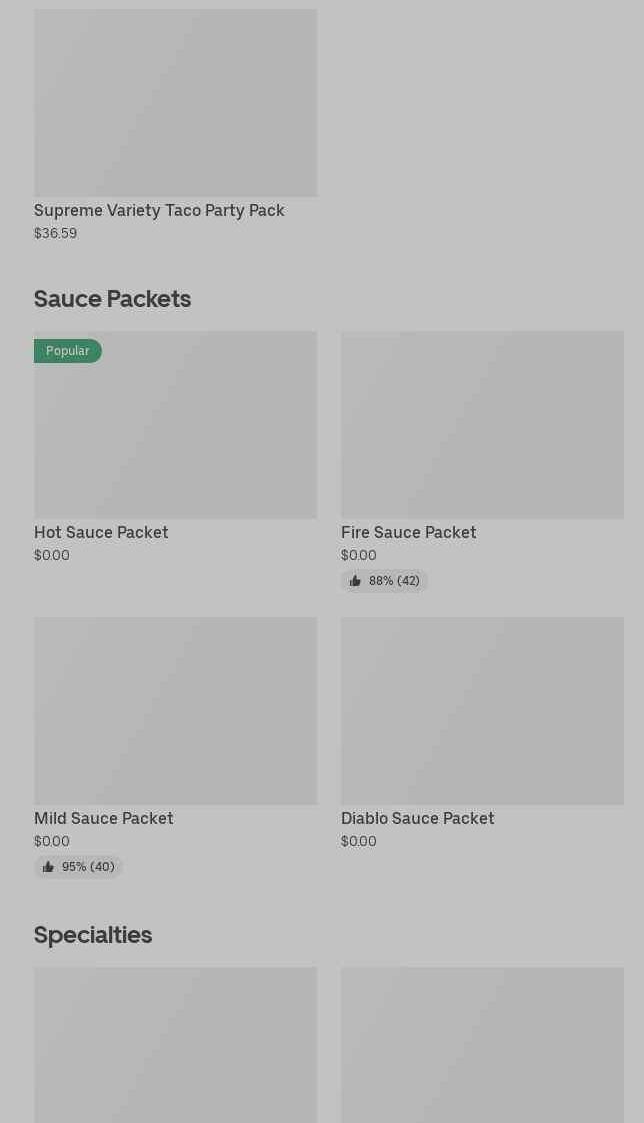Click the Specialties section heading

(x=93, y=934)
